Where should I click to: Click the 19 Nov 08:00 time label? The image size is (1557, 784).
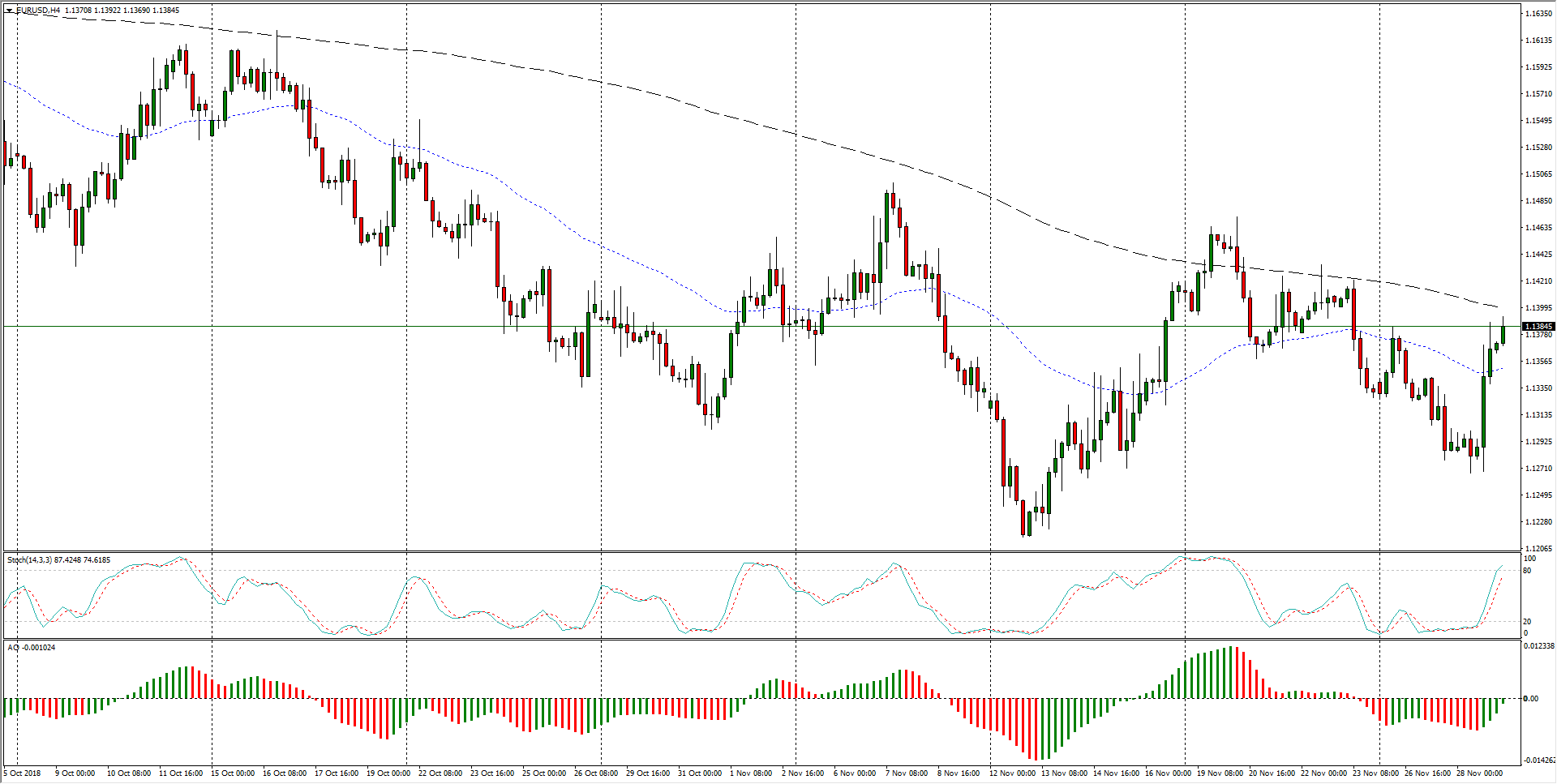[1220, 773]
